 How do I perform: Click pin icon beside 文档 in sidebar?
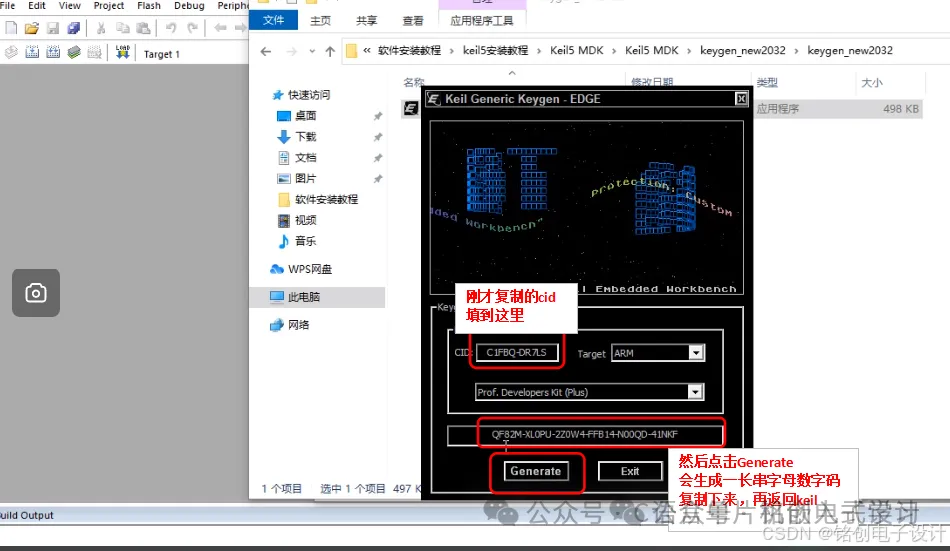377,158
